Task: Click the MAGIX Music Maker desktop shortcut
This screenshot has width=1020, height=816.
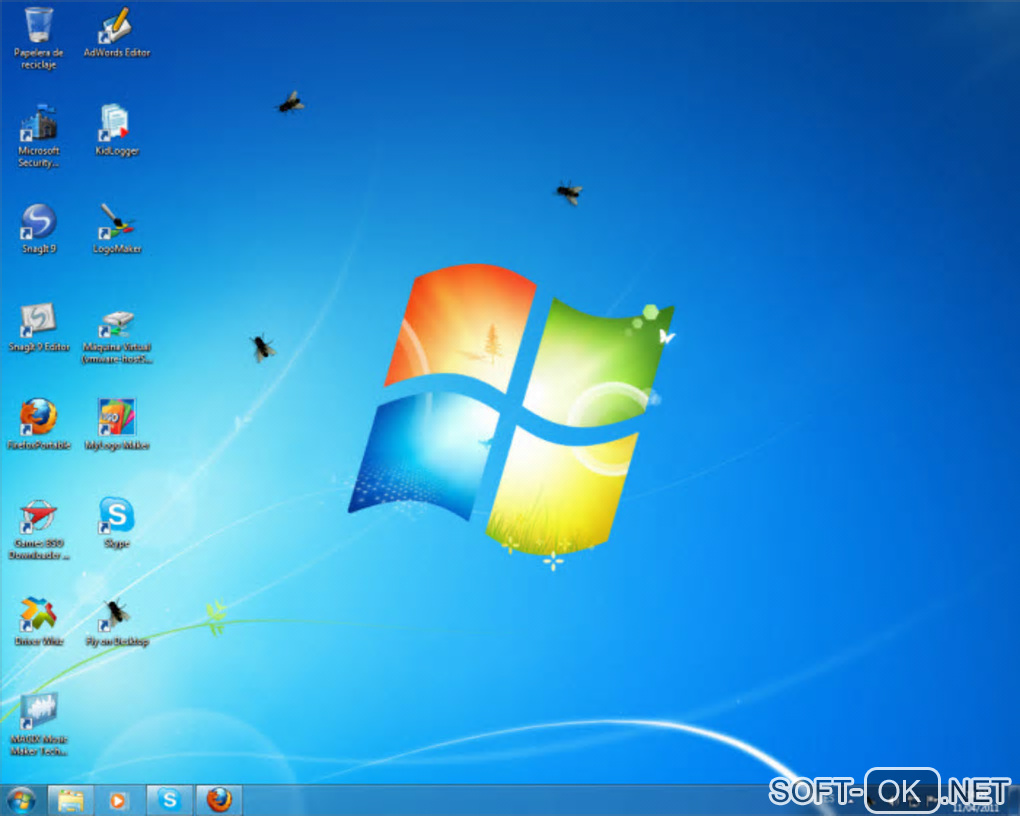Action: coord(38,725)
